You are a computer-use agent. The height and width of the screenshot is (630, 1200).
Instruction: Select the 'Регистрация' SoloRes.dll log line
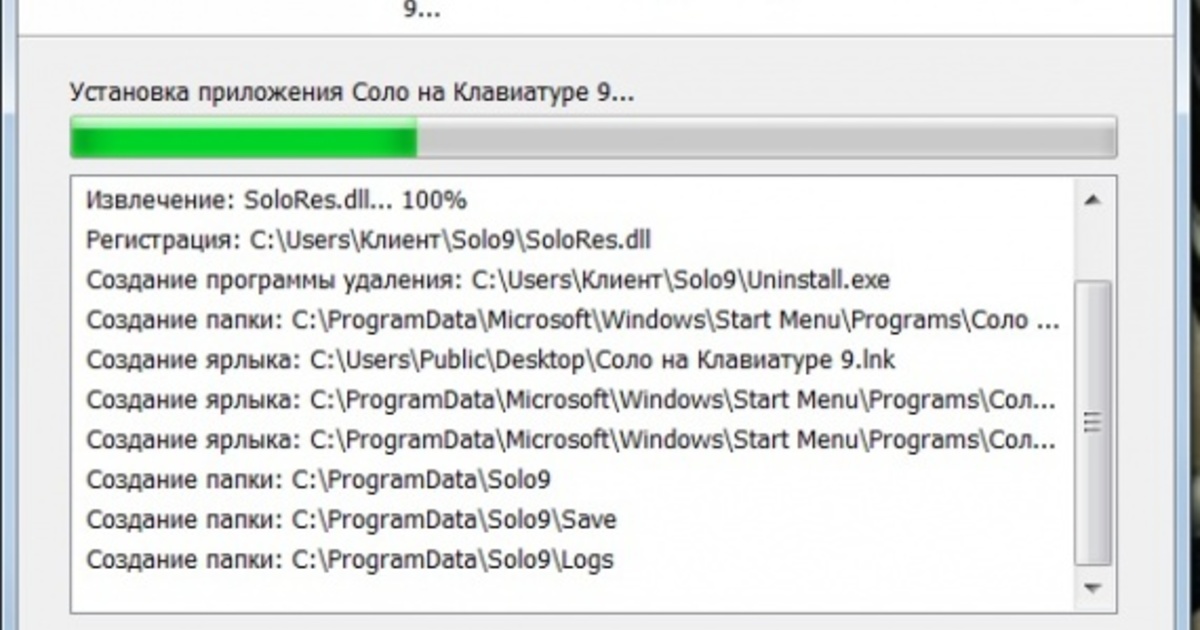[370, 240]
